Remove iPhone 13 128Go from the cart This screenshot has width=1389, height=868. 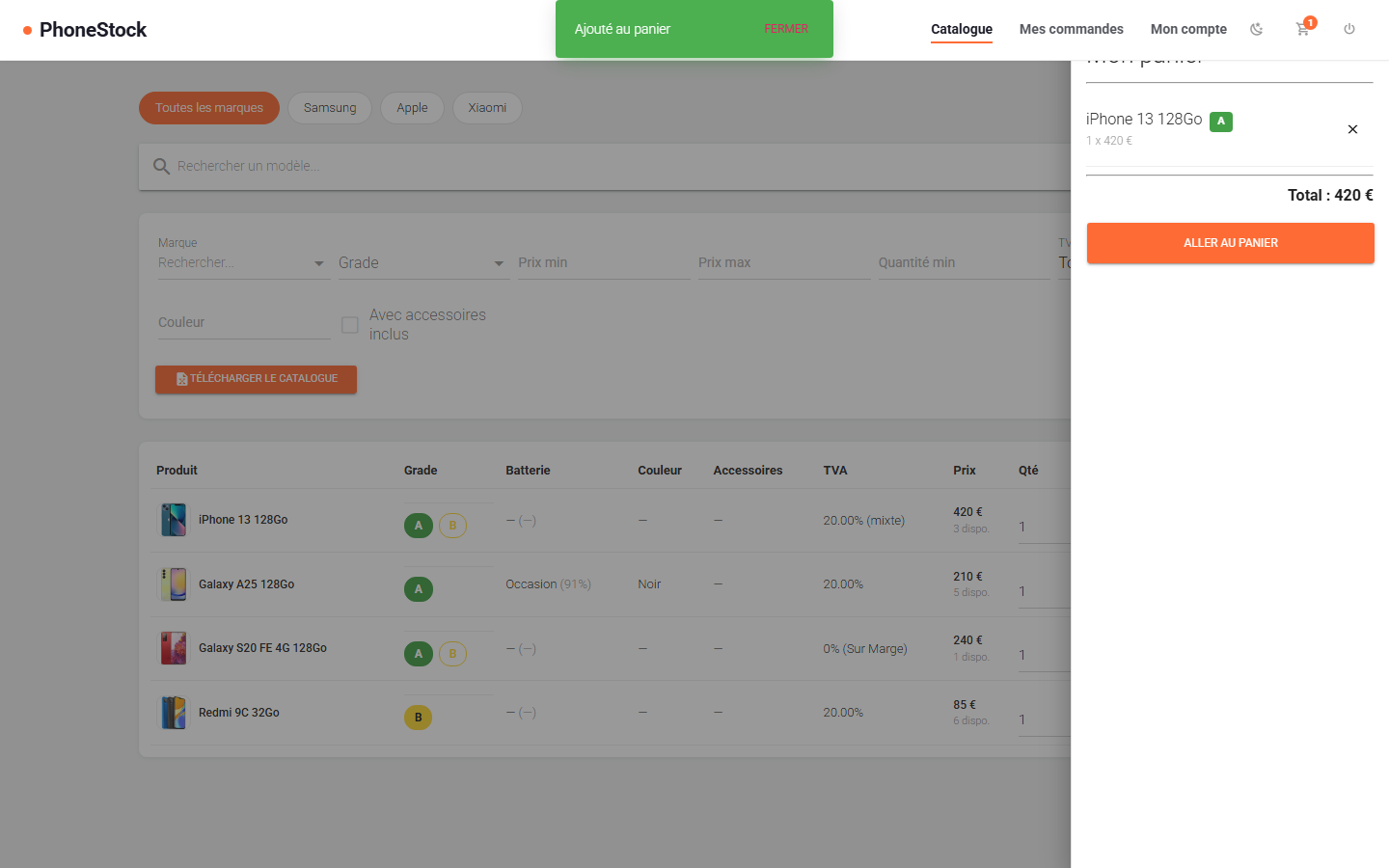1352,129
